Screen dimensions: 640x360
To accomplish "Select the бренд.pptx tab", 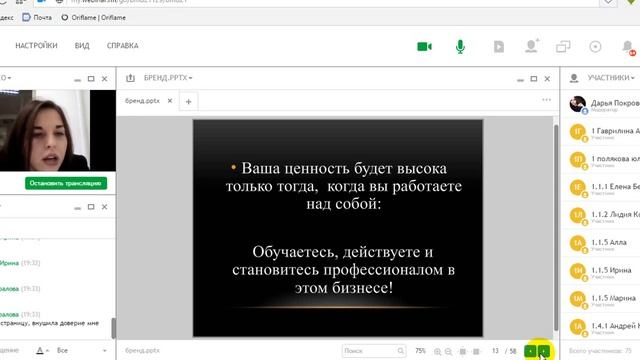I will (142, 101).
